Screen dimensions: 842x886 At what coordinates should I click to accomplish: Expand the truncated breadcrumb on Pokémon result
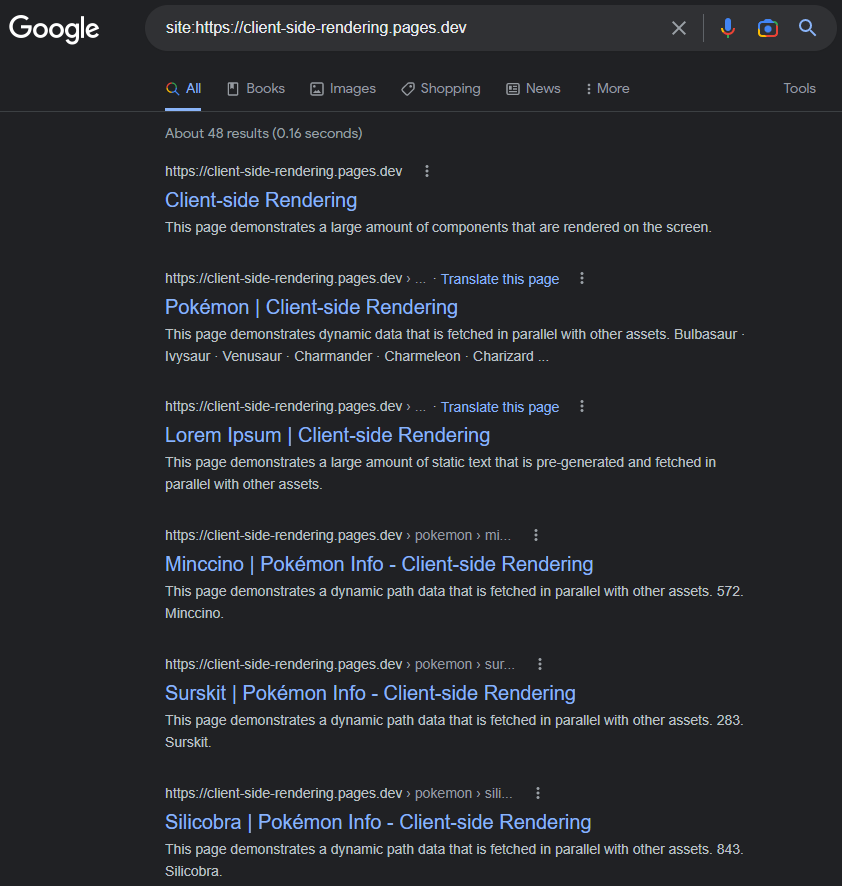pyautogui.click(x=421, y=278)
